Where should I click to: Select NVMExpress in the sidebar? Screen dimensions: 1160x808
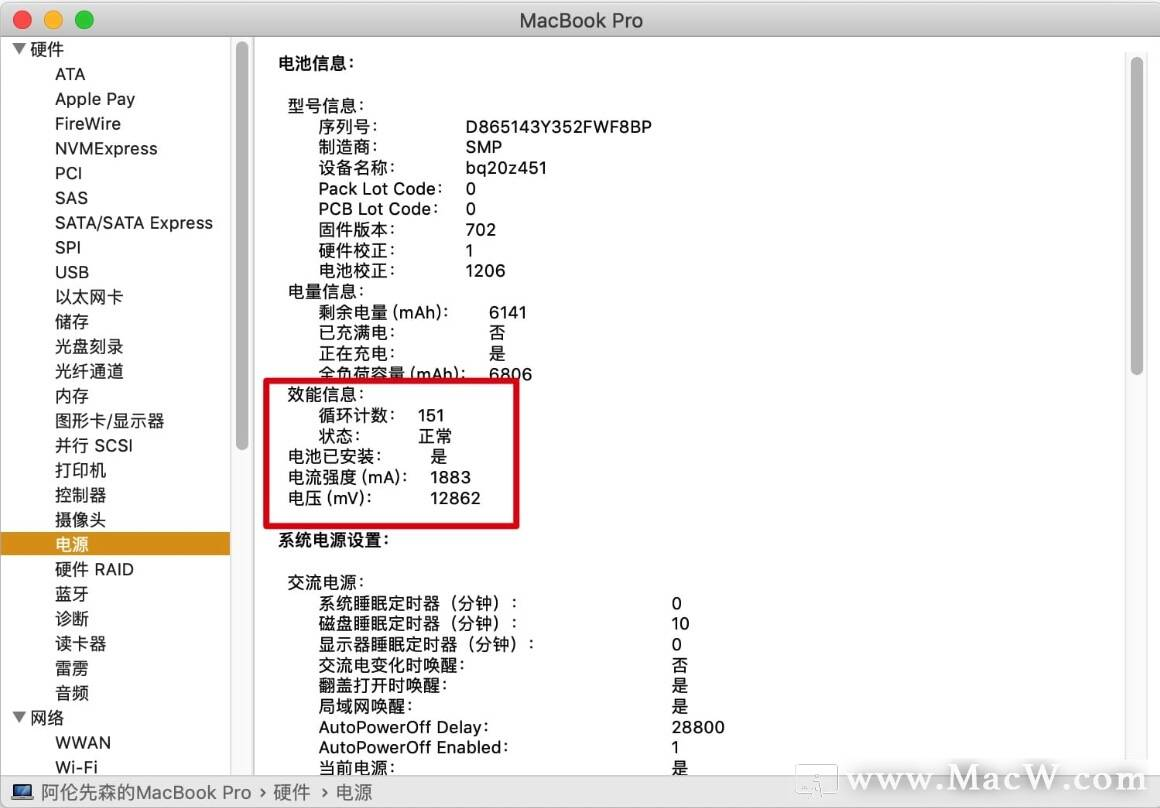(x=106, y=149)
